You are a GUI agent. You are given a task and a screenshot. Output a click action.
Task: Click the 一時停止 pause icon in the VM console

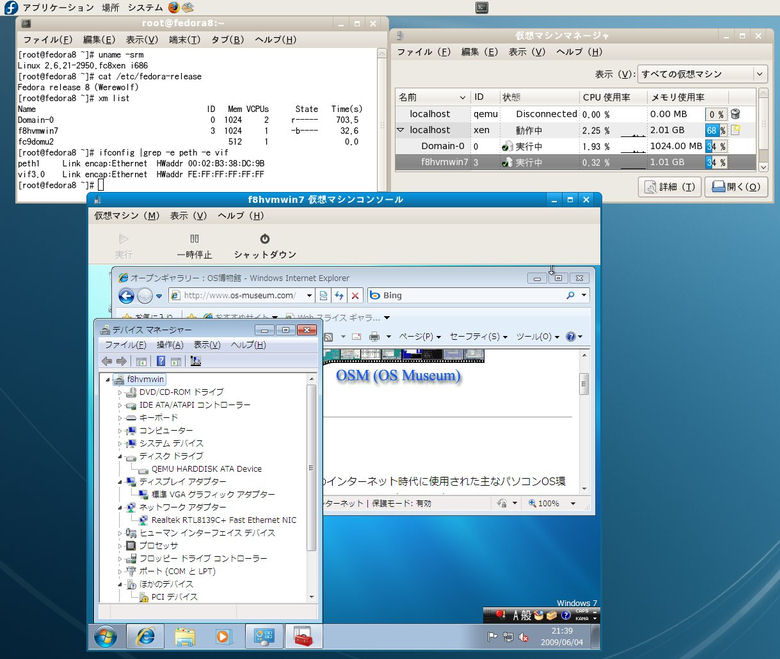195,239
